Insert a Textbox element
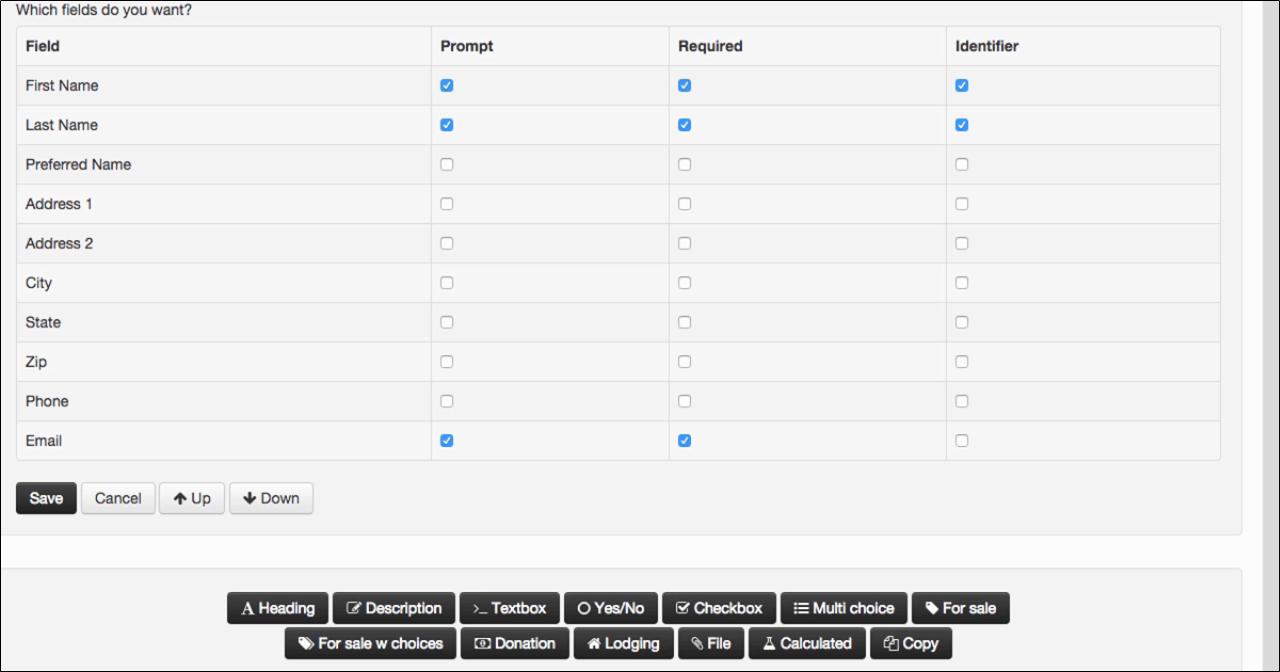Screen dimensions: 1280x672 tap(510, 608)
